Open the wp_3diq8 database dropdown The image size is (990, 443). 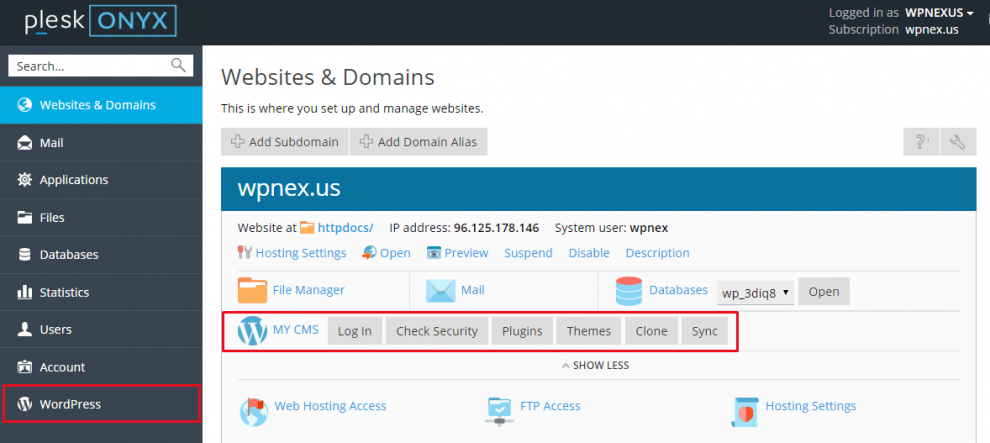[755, 291]
